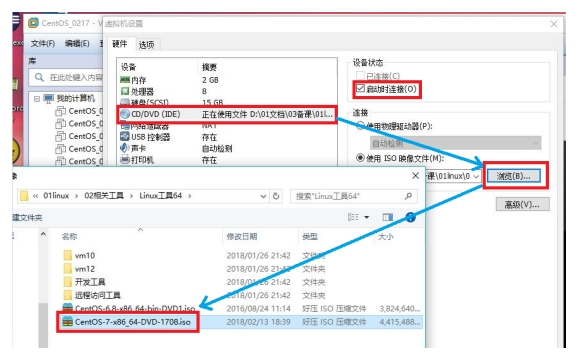
Task: Click the CentOS_0217 VMware window title icon
Action: 33,23
